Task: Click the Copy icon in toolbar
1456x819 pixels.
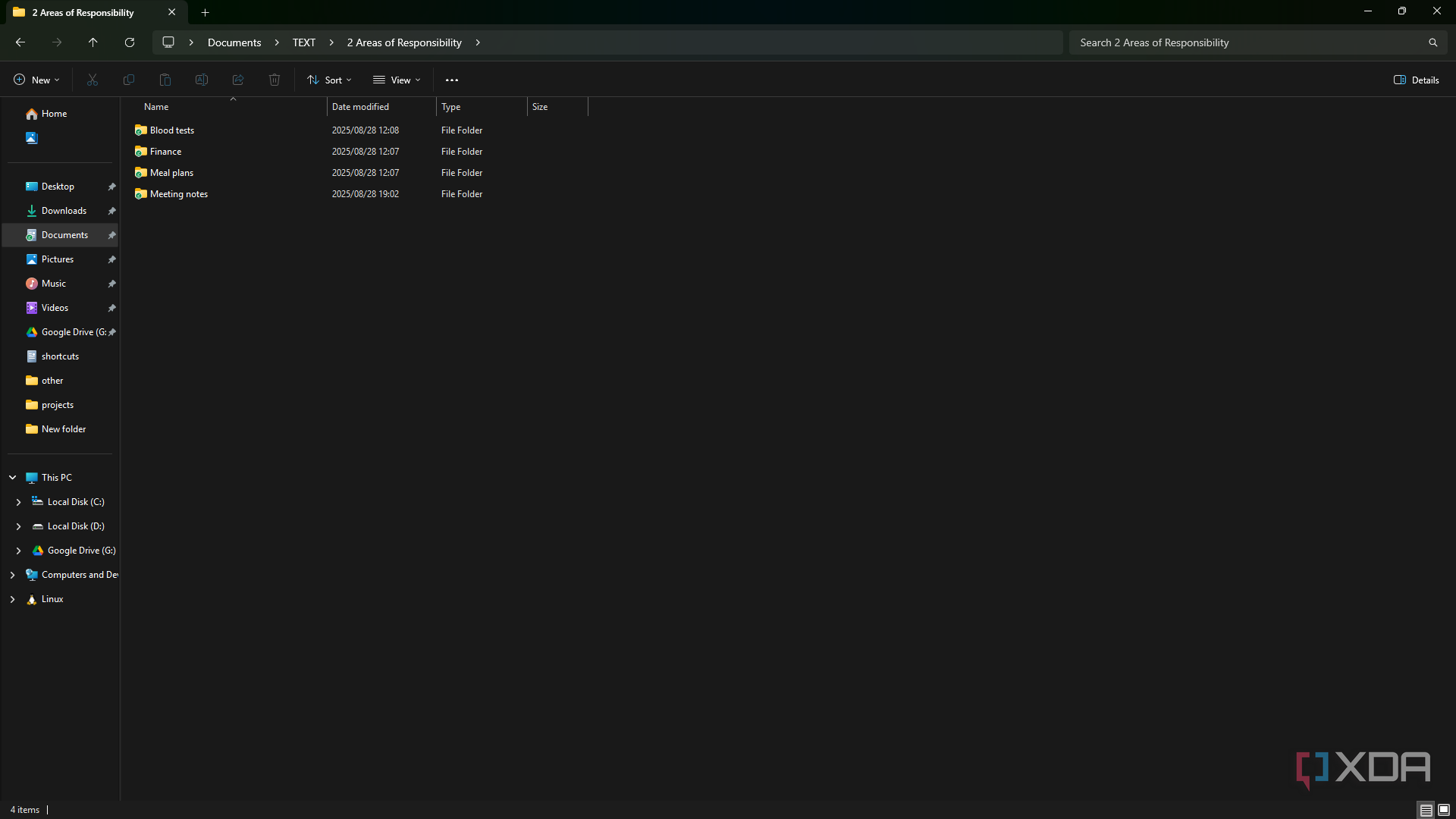Action: [x=129, y=80]
